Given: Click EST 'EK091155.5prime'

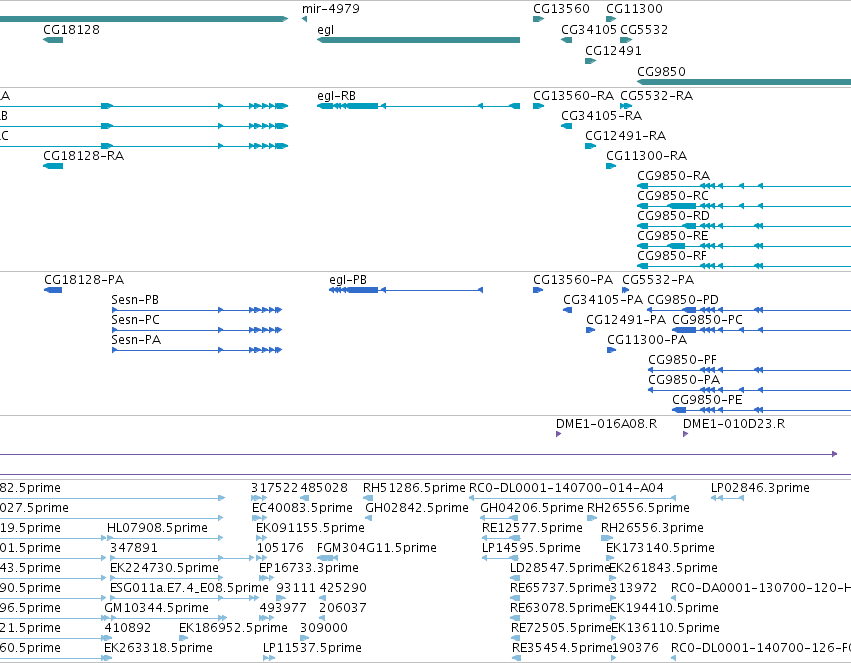Looking at the screenshot, I should tap(310, 529).
